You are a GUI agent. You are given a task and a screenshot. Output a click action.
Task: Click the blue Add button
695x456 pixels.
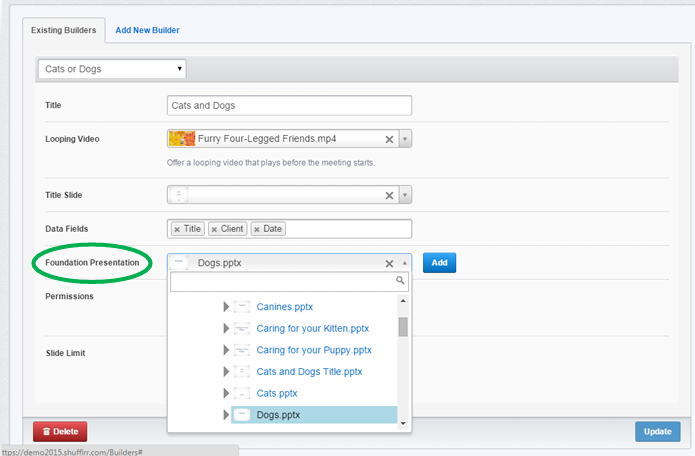439,263
